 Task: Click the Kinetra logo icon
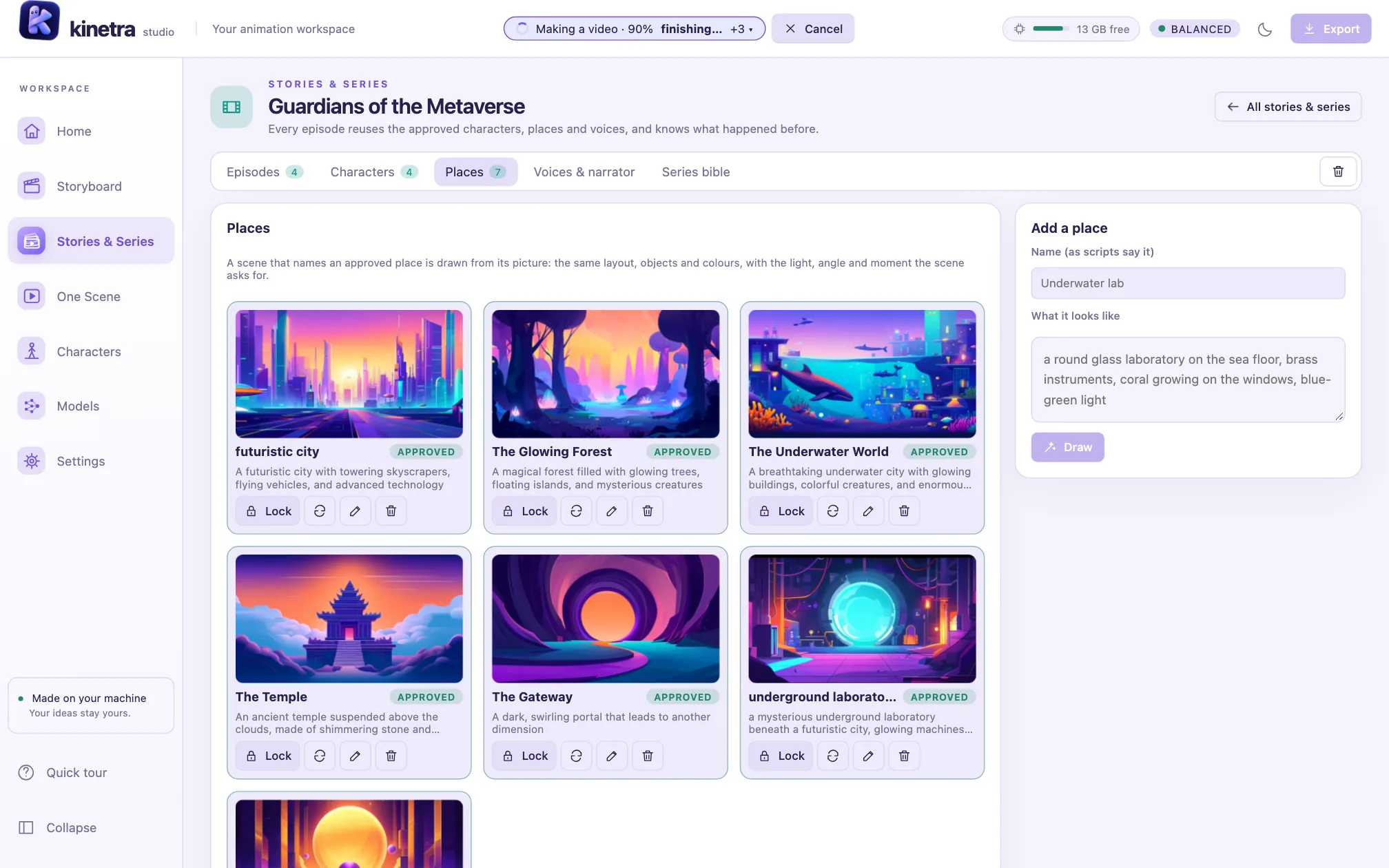(x=39, y=21)
